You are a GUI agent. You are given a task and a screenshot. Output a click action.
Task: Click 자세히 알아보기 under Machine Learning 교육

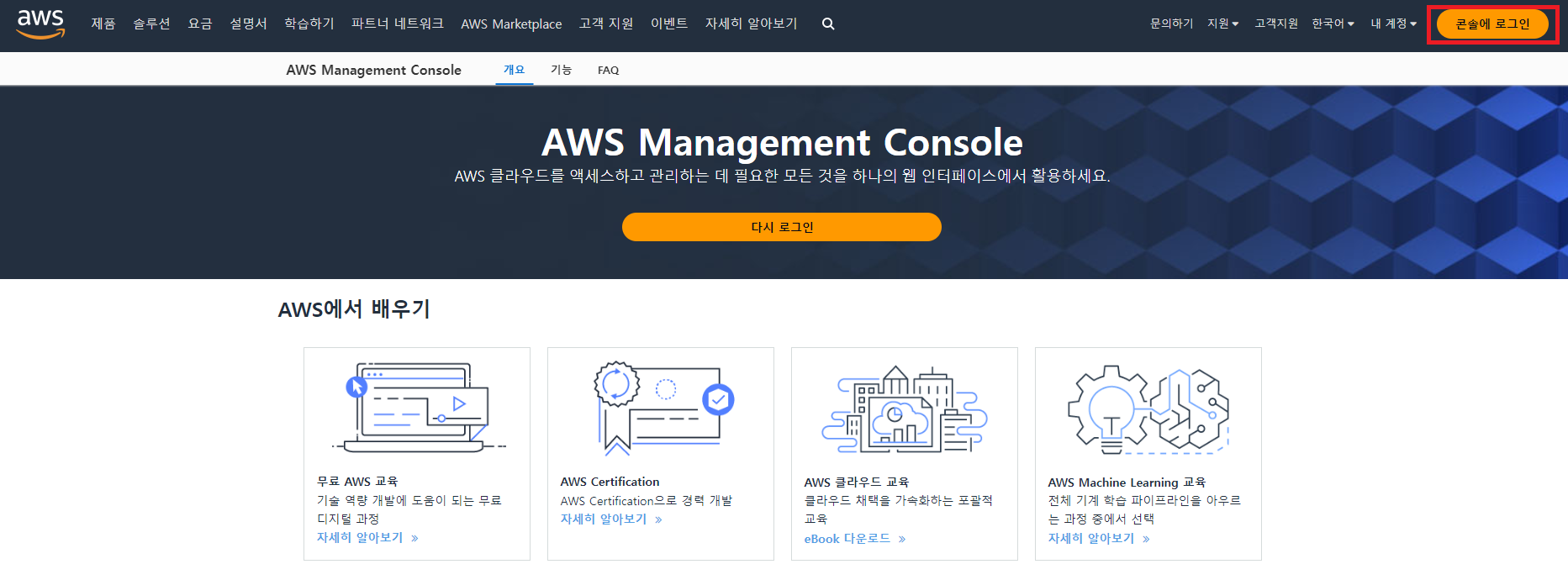1099,539
